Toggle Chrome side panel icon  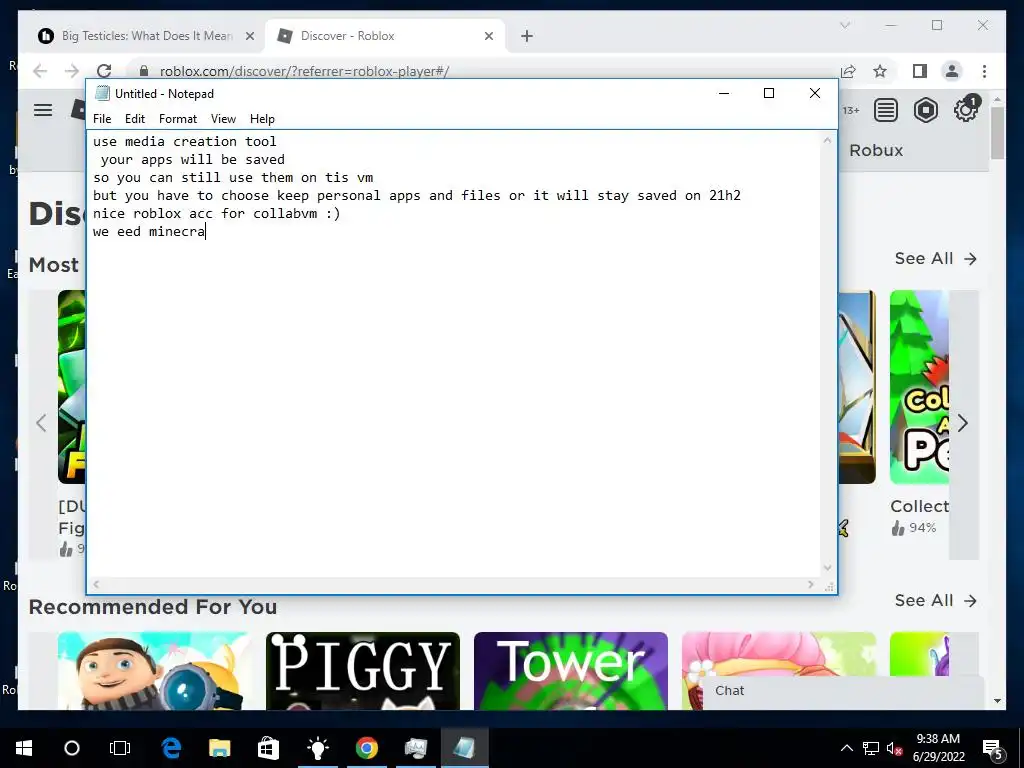[x=920, y=71]
